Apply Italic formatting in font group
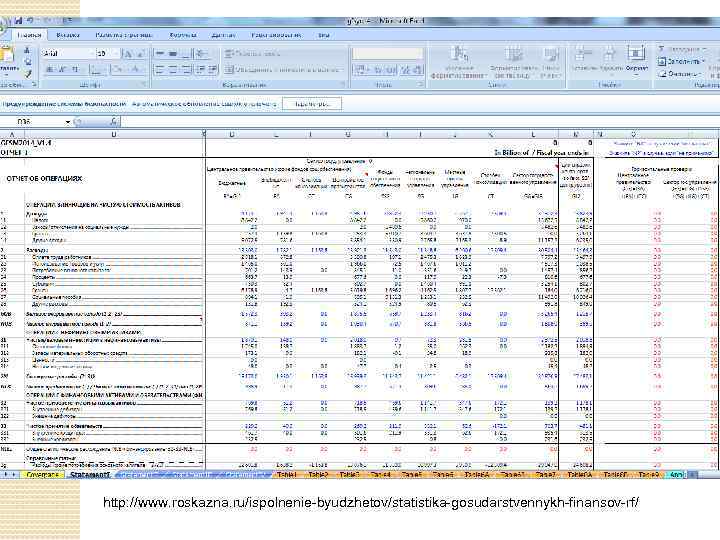This screenshot has height=540, width=720. pos(62,70)
